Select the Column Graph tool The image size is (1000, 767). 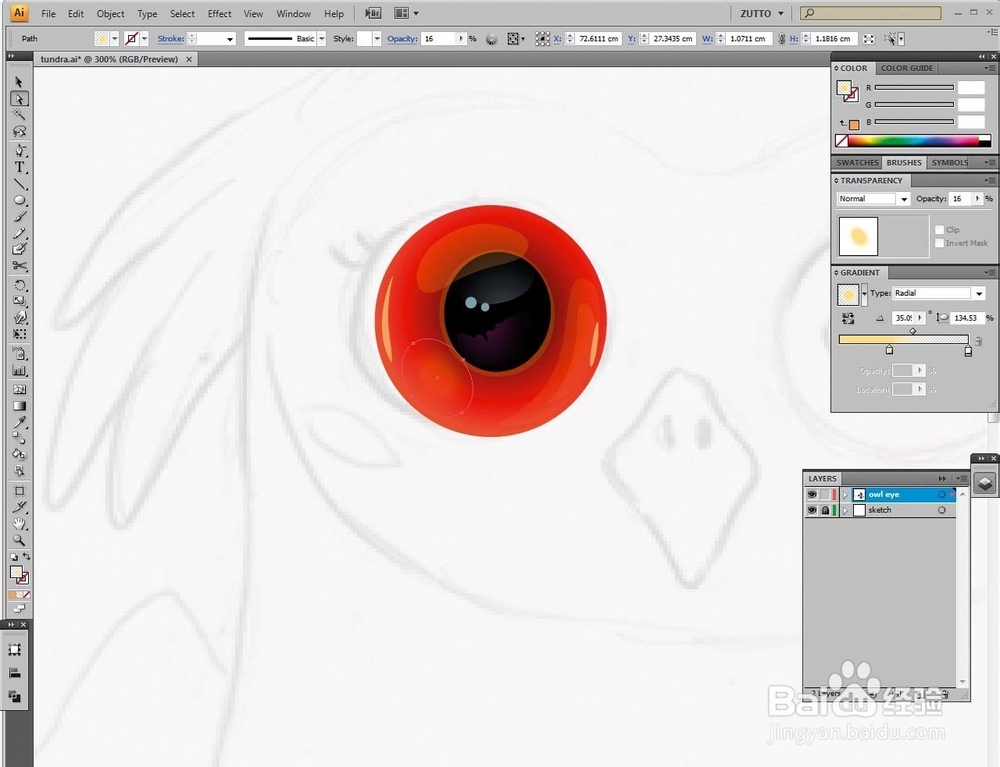[x=19, y=370]
